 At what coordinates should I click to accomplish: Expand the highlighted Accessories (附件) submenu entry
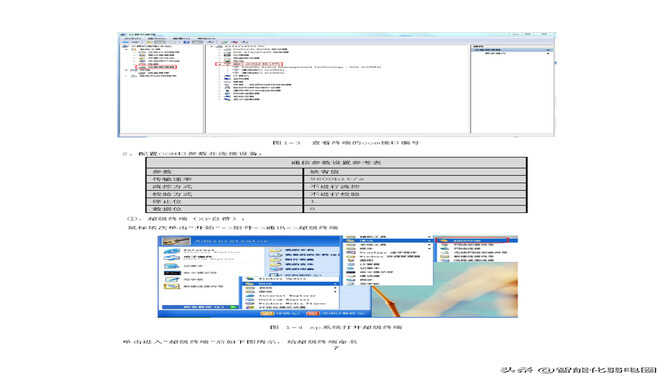290,284
